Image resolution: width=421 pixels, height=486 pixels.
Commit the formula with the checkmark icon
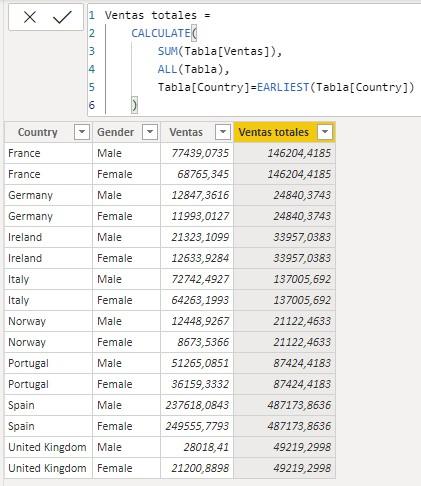[62, 17]
